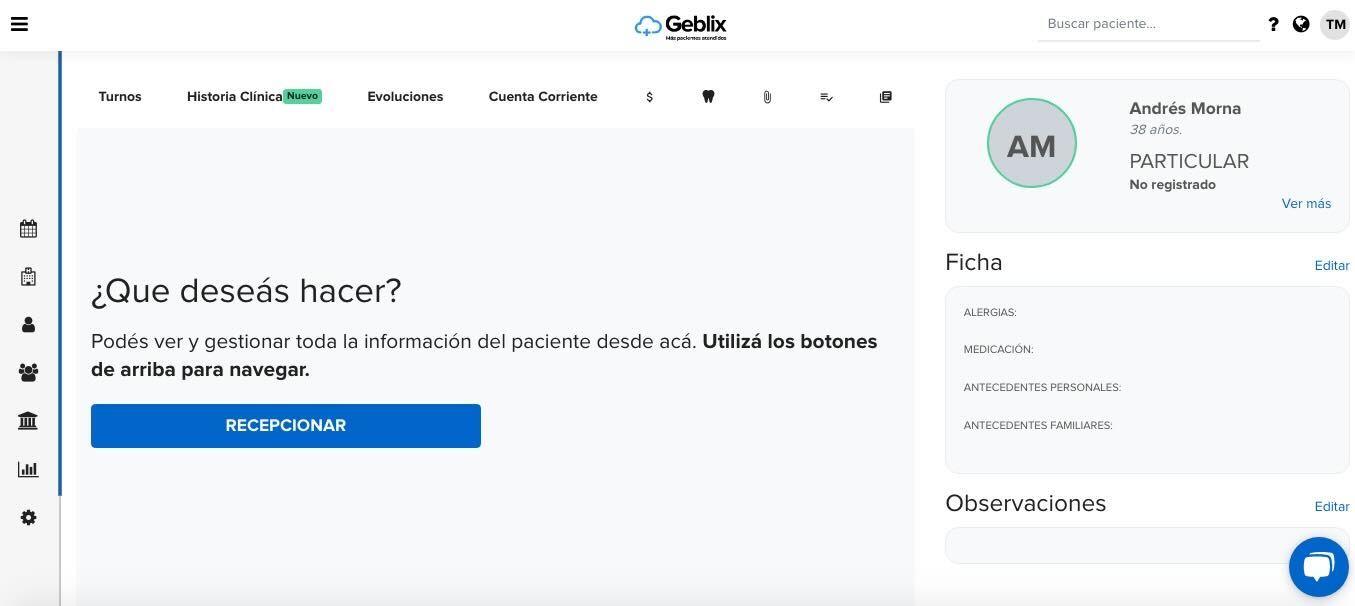
Task: Switch to the Historia Clínica tab
Action: coord(235,97)
